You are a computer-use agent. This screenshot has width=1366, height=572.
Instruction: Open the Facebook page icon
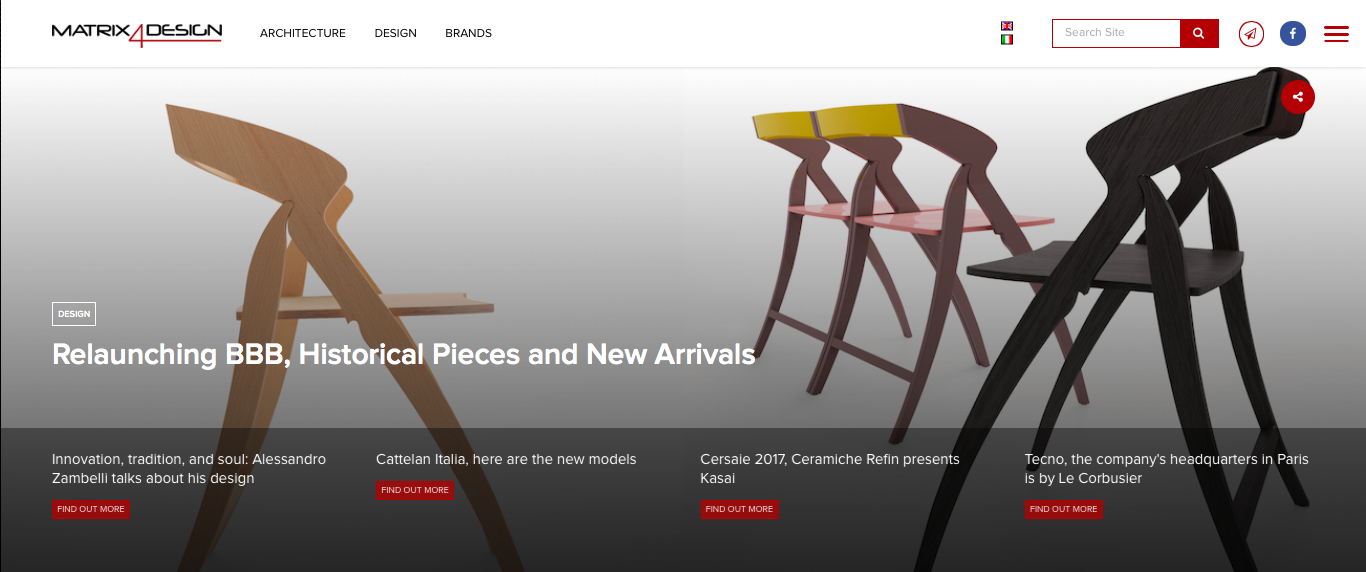click(x=1293, y=33)
